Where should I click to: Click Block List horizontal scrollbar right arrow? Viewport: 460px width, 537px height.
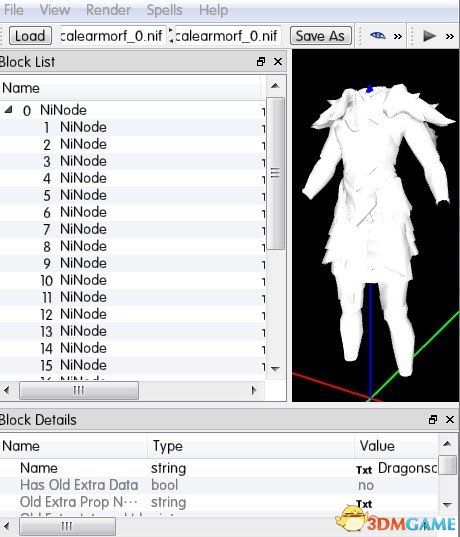click(x=254, y=390)
